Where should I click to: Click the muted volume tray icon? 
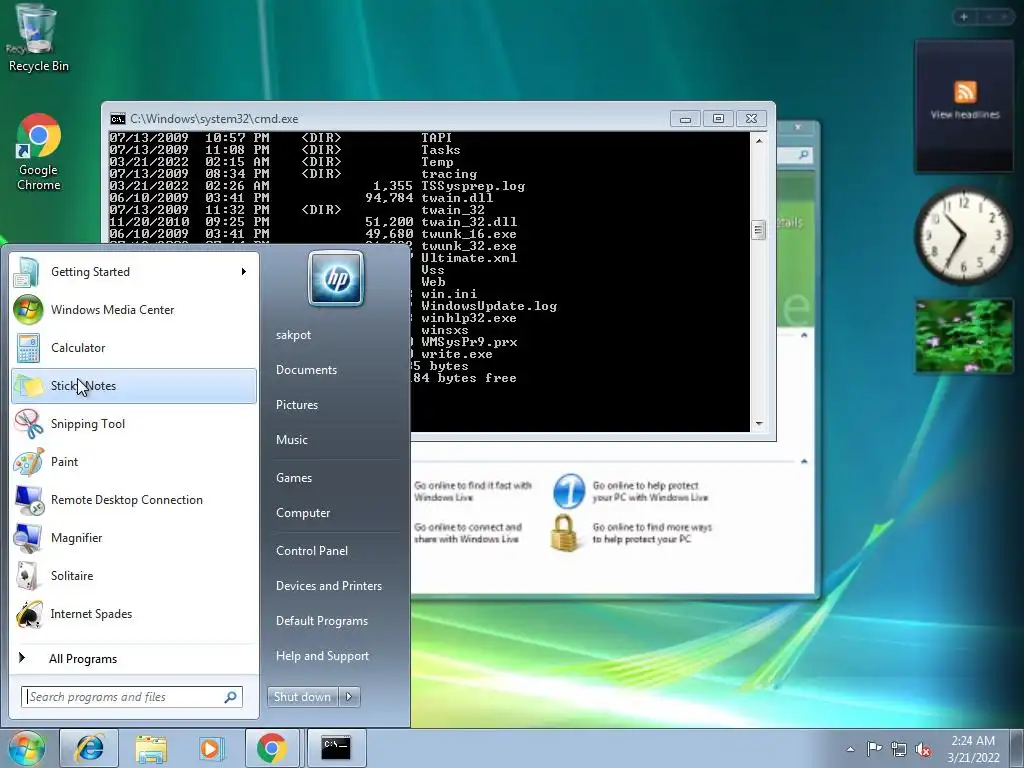click(923, 749)
